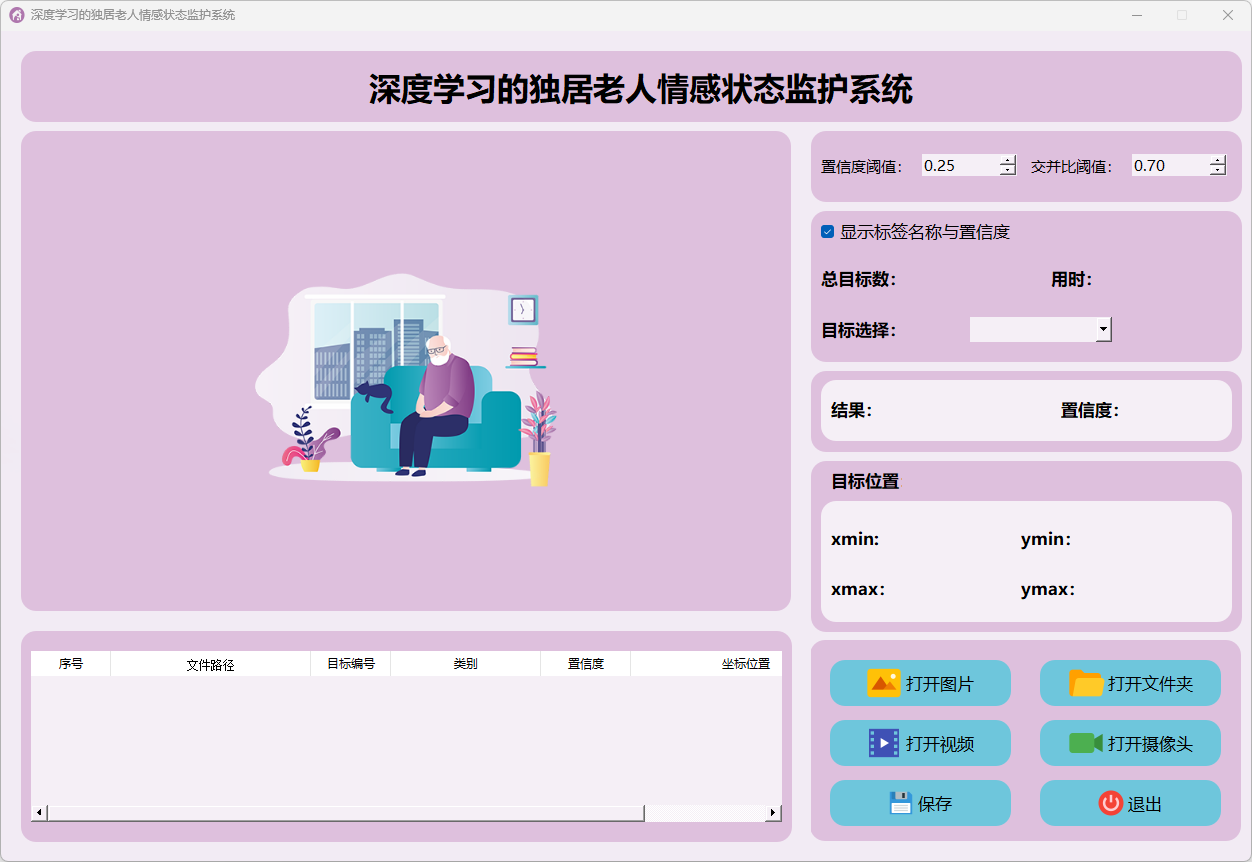Click the app icon in the title bar
1252x862 pixels.
point(16,15)
